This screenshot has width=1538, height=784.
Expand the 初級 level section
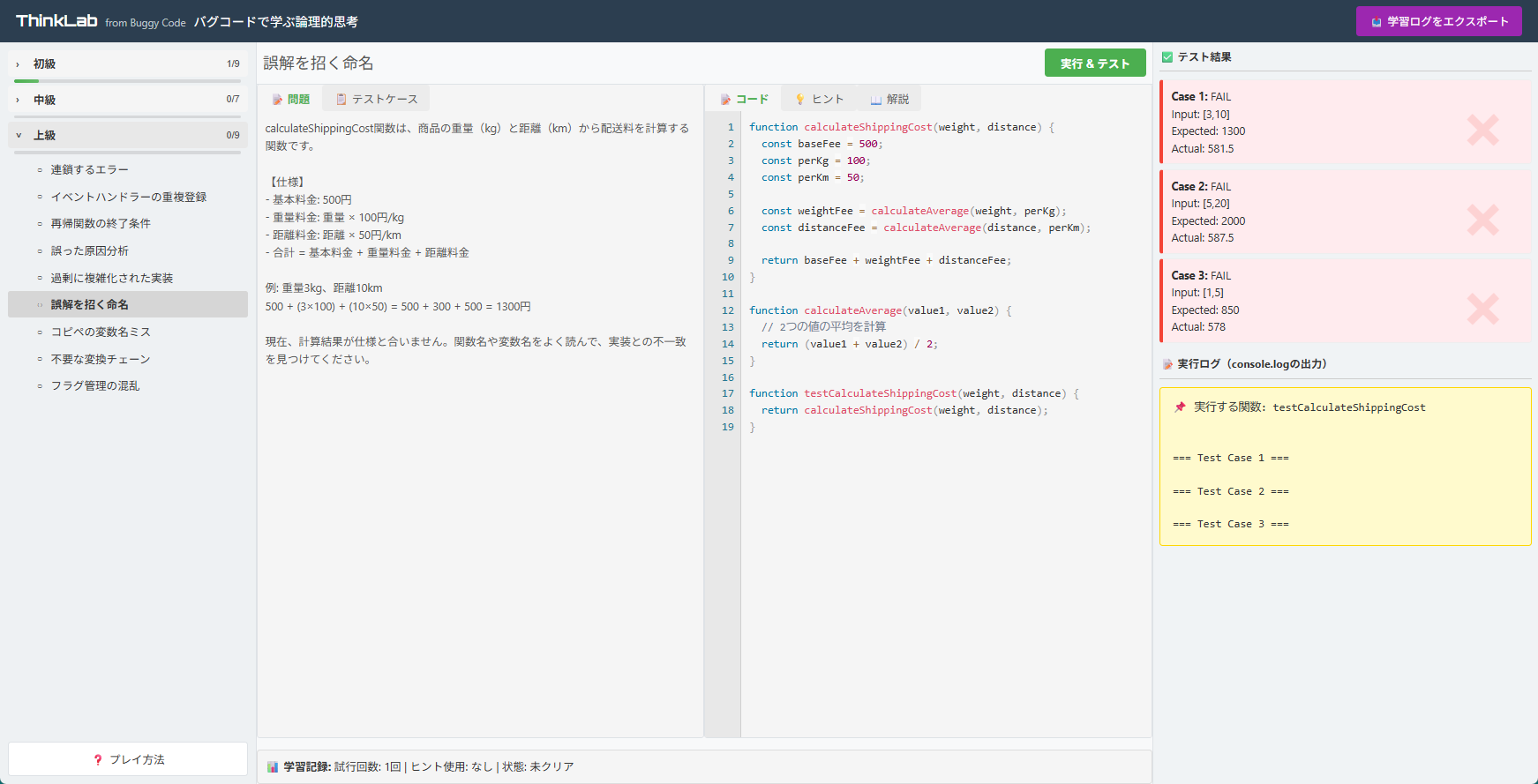[x=128, y=63]
